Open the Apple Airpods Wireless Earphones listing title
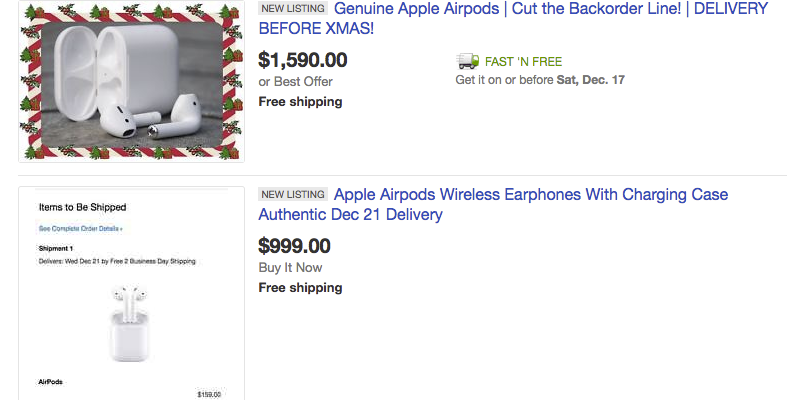800x400 pixels. point(530,194)
